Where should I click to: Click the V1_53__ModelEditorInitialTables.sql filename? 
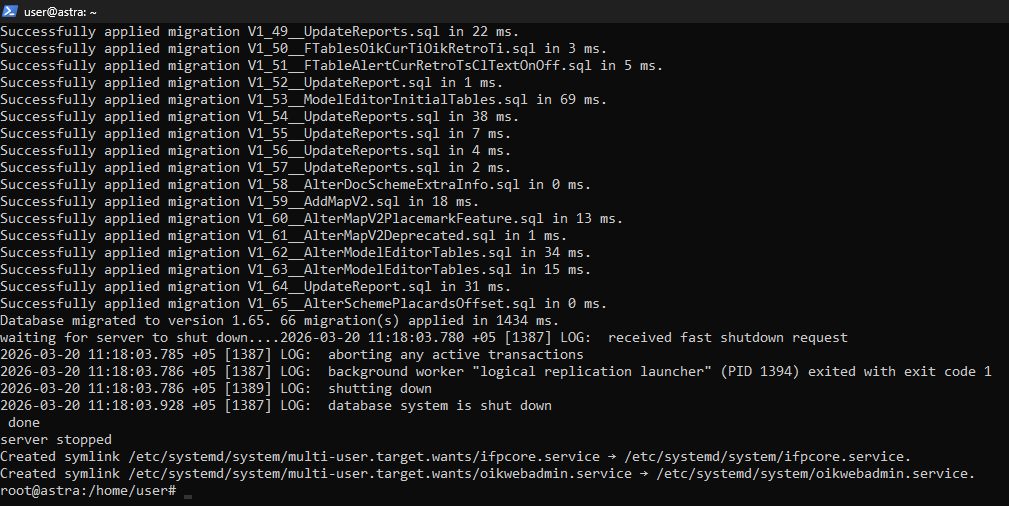(391, 100)
